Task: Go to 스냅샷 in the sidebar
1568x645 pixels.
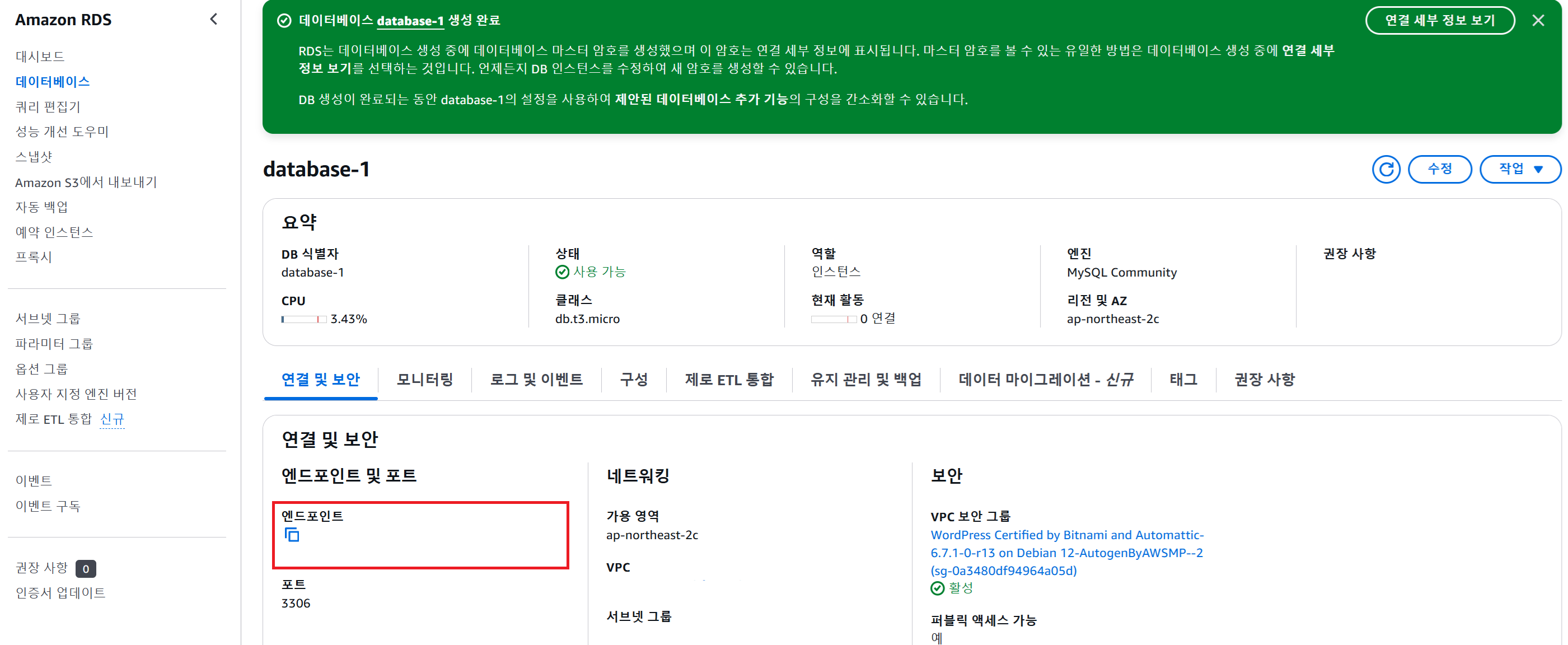Action: tap(34, 157)
